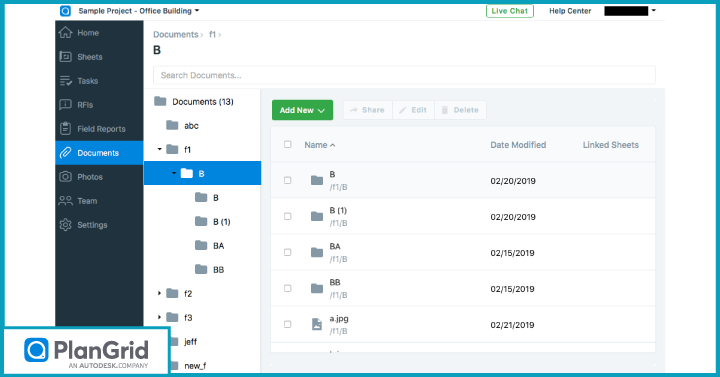The width and height of the screenshot is (720, 377).
Task: Open Team in the sidebar
Action: click(x=99, y=201)
